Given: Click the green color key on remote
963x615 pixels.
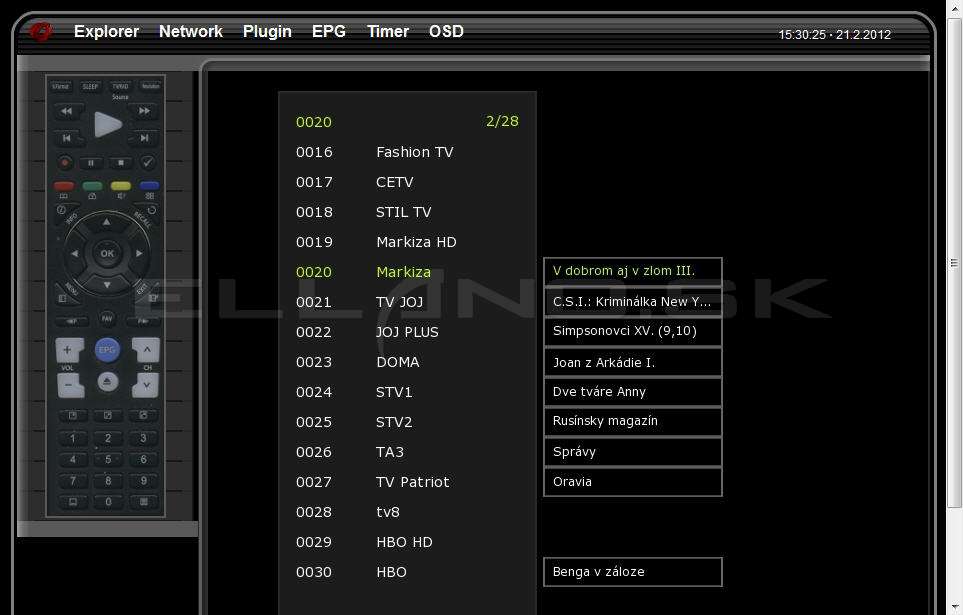Looking at the screenshot, I should [92, 186].
